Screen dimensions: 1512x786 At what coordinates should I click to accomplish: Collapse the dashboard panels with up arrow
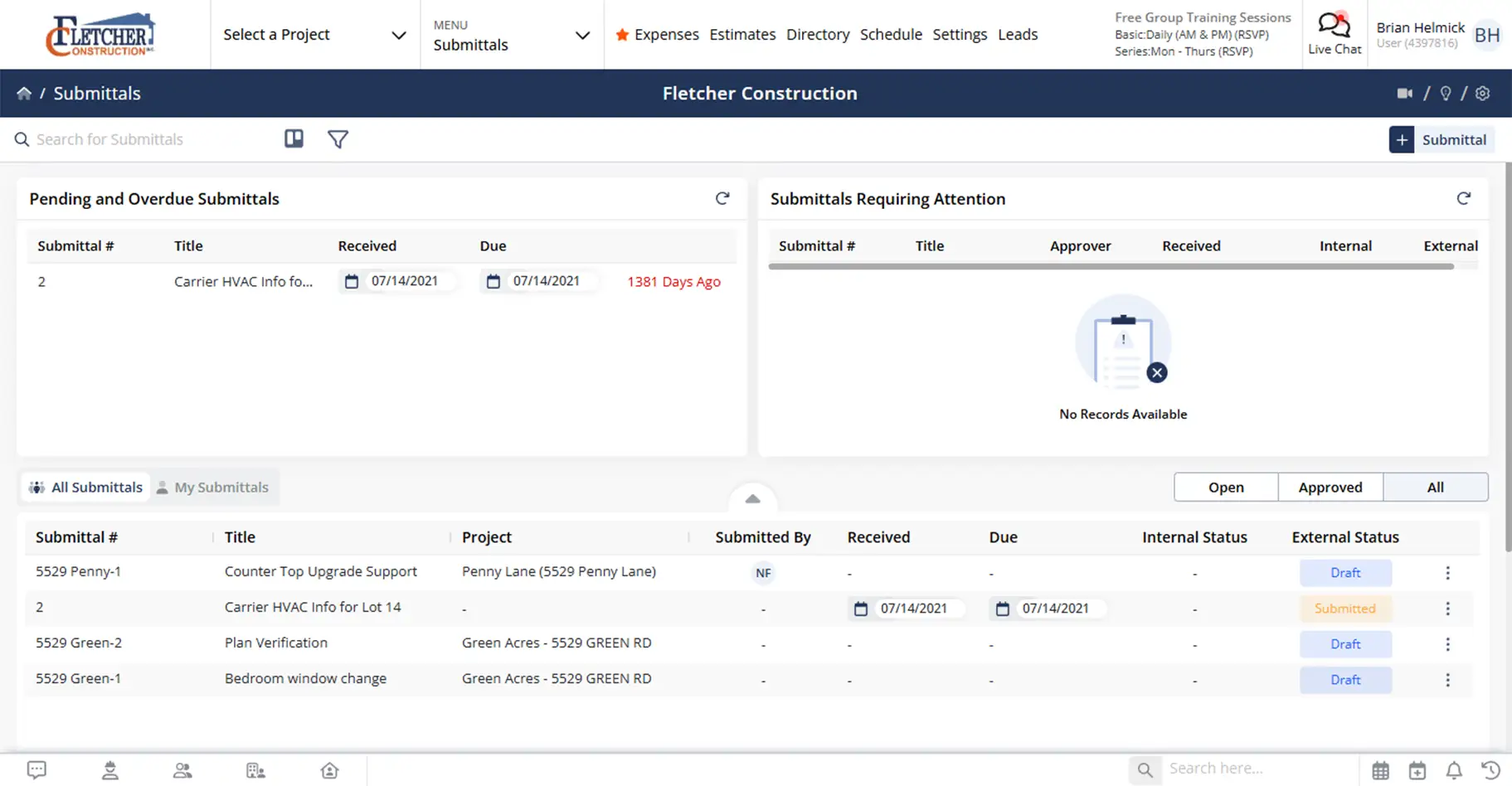[x=752, y=498]
